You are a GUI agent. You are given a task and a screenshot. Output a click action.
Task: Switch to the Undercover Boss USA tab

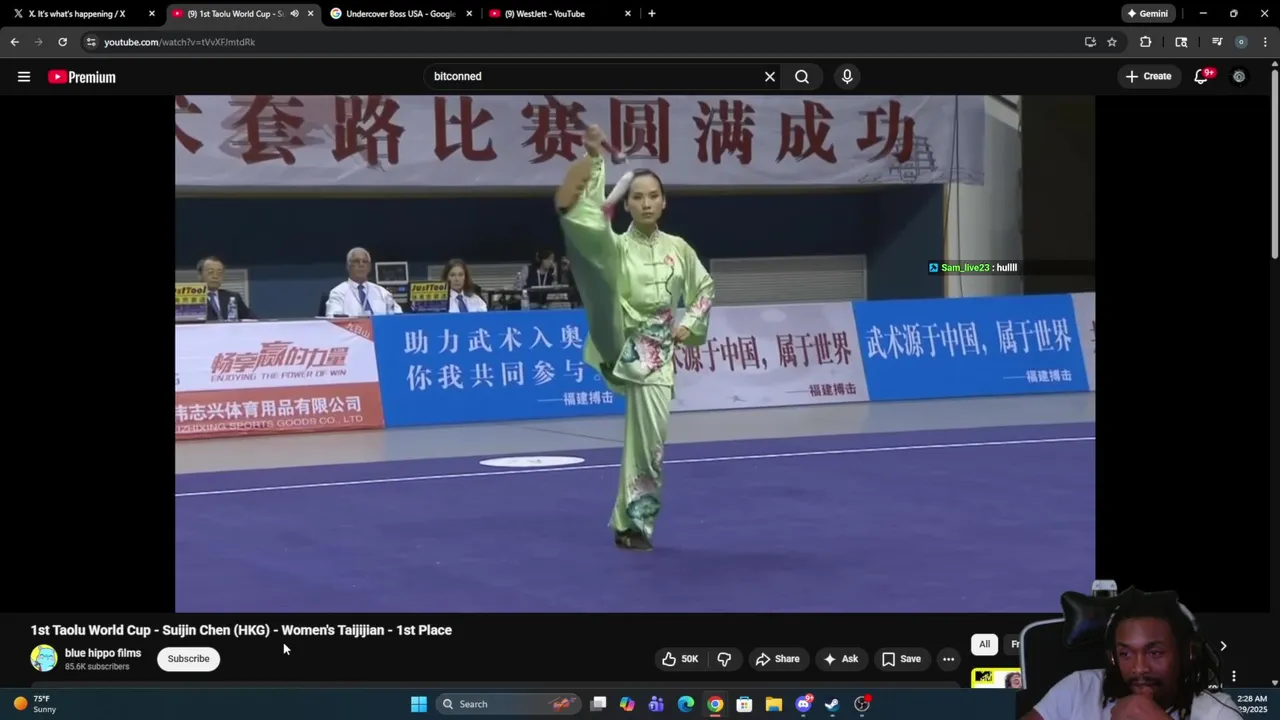pos(392,14)
